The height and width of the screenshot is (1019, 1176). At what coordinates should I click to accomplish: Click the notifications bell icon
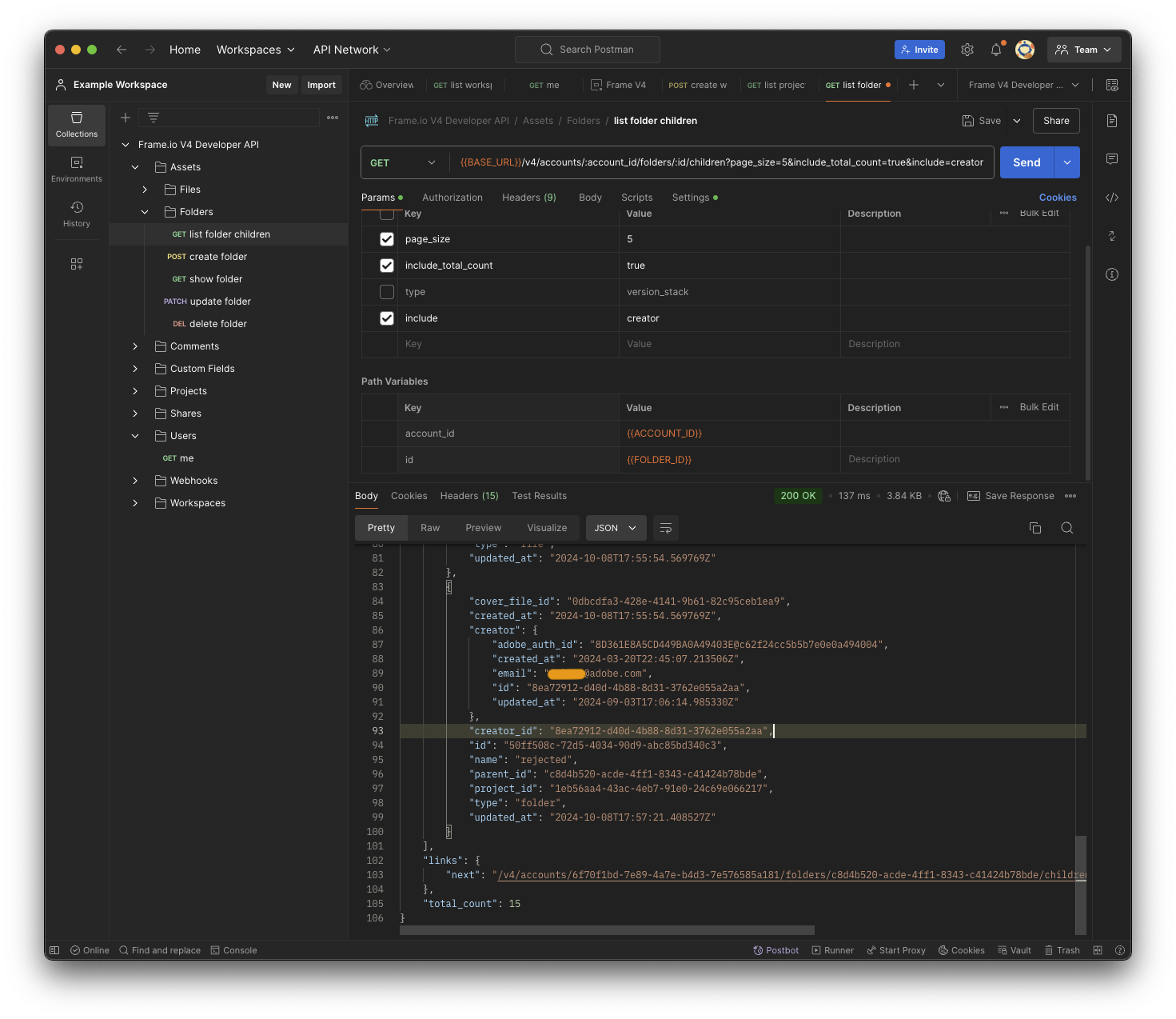point(995,50)
